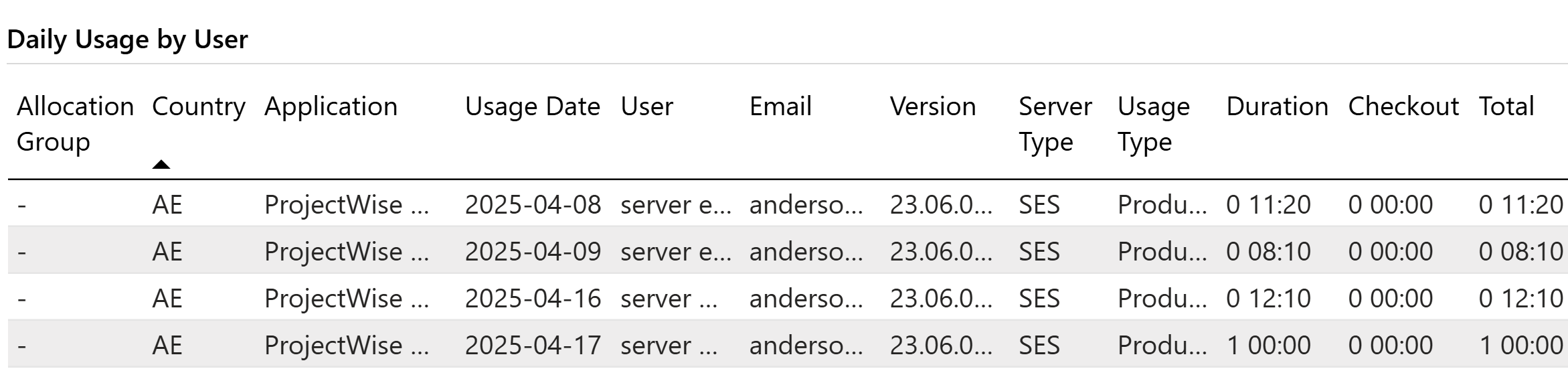Select the 2025-04-08 usage date cell
Viewport: 1568px width, 369px height.
[533, 205]
